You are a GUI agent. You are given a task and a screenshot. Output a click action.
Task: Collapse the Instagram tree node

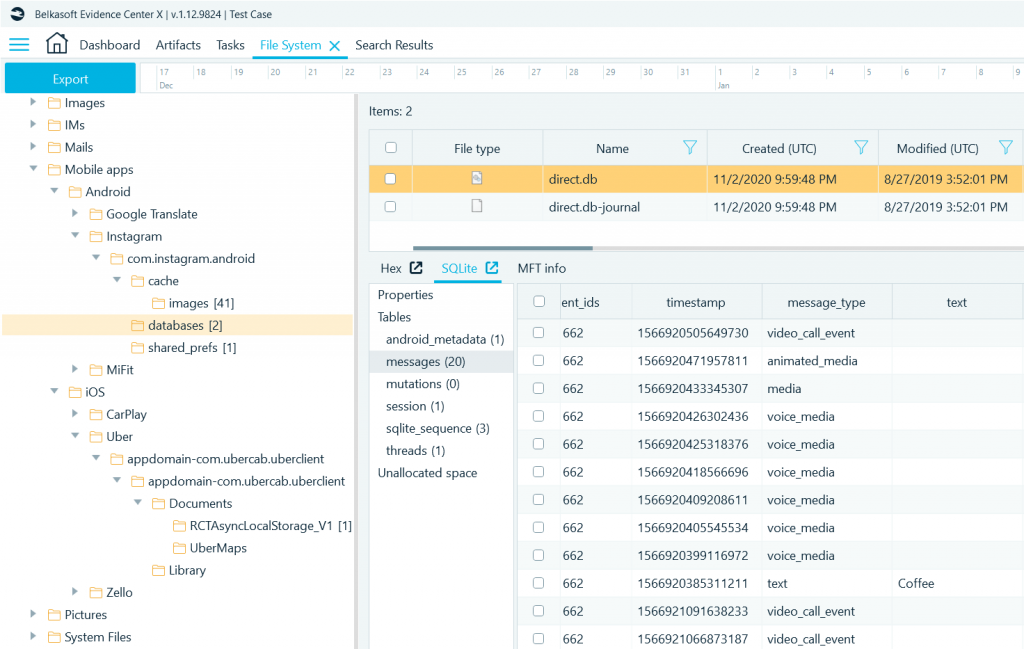pos(75,237)
